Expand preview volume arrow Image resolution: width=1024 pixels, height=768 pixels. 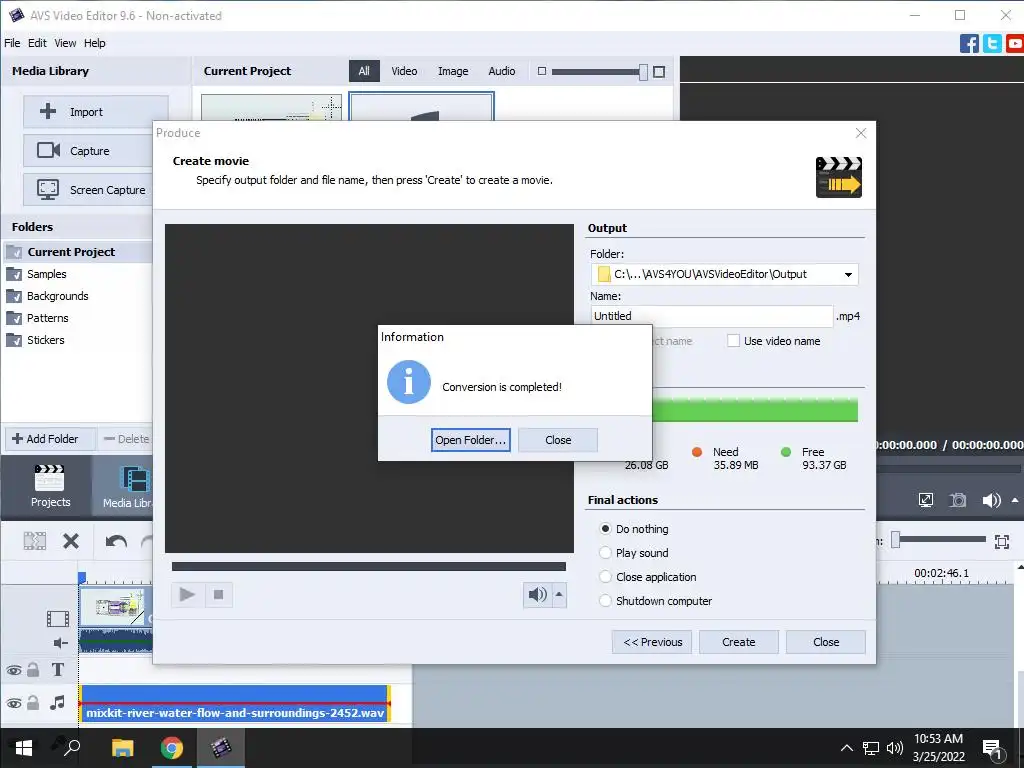[x=1015, y=500]
